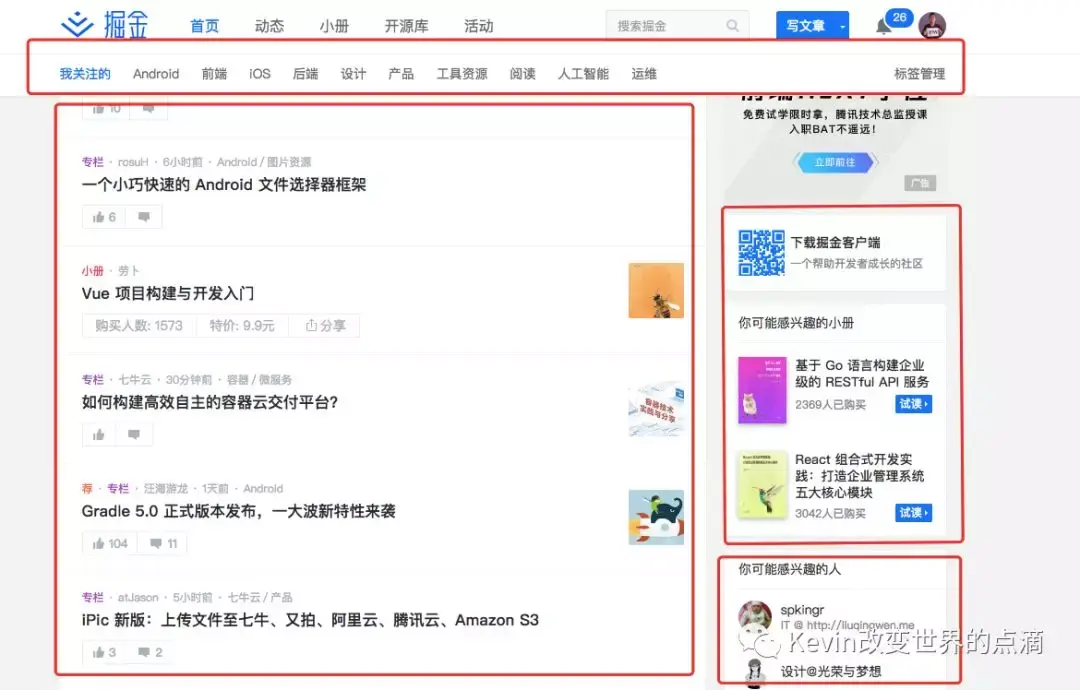Select the iOS category tab

pos(260,74)
